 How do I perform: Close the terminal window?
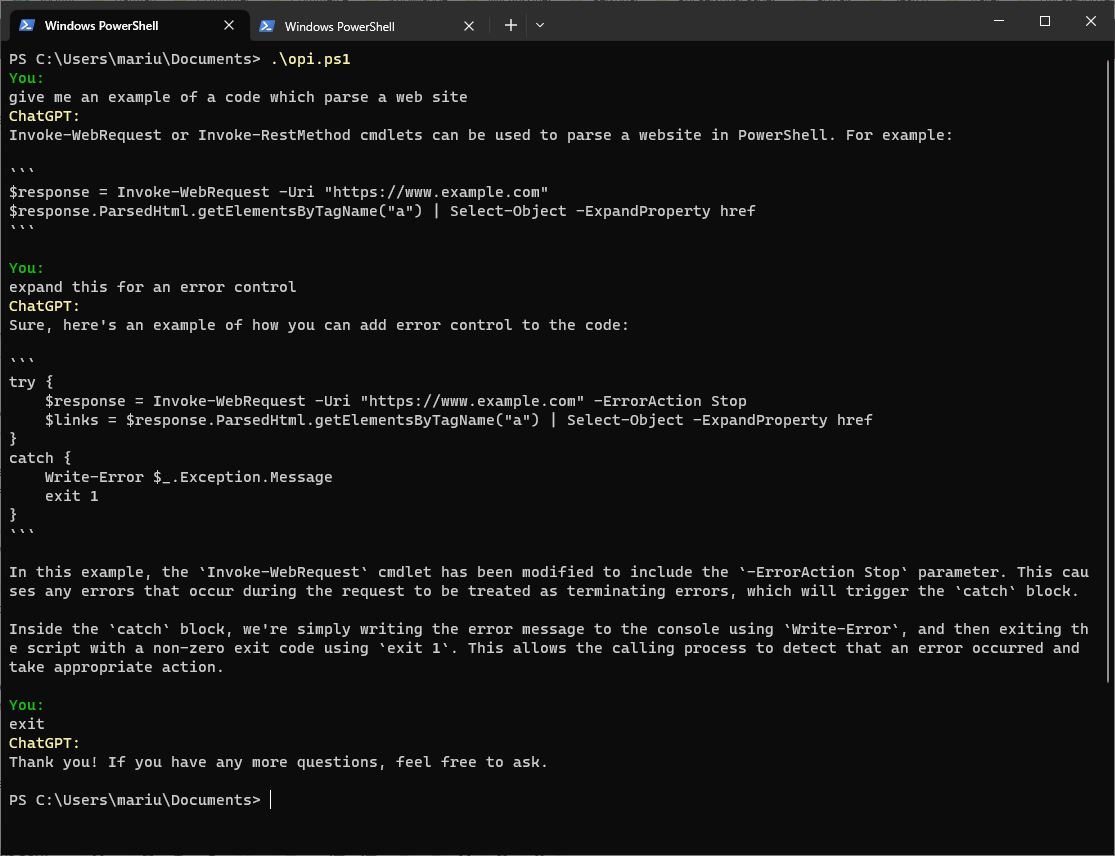[x=1090, y=21]
